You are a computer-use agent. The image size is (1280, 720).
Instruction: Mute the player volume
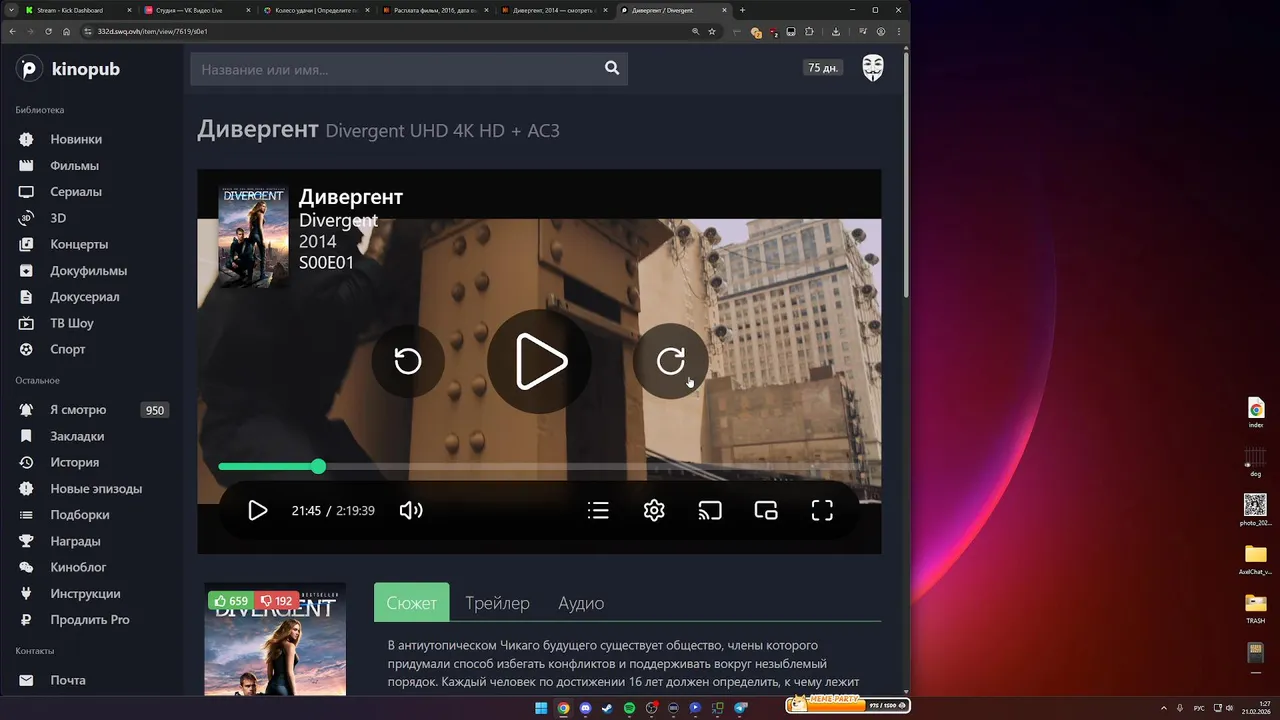point(411,510)
